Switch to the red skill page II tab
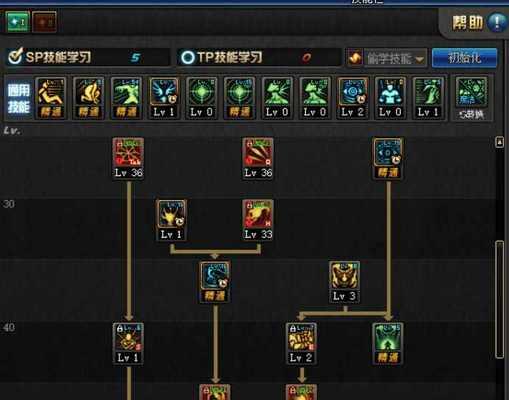This screenshot has height=400, width=509. (x=44, y=22)
